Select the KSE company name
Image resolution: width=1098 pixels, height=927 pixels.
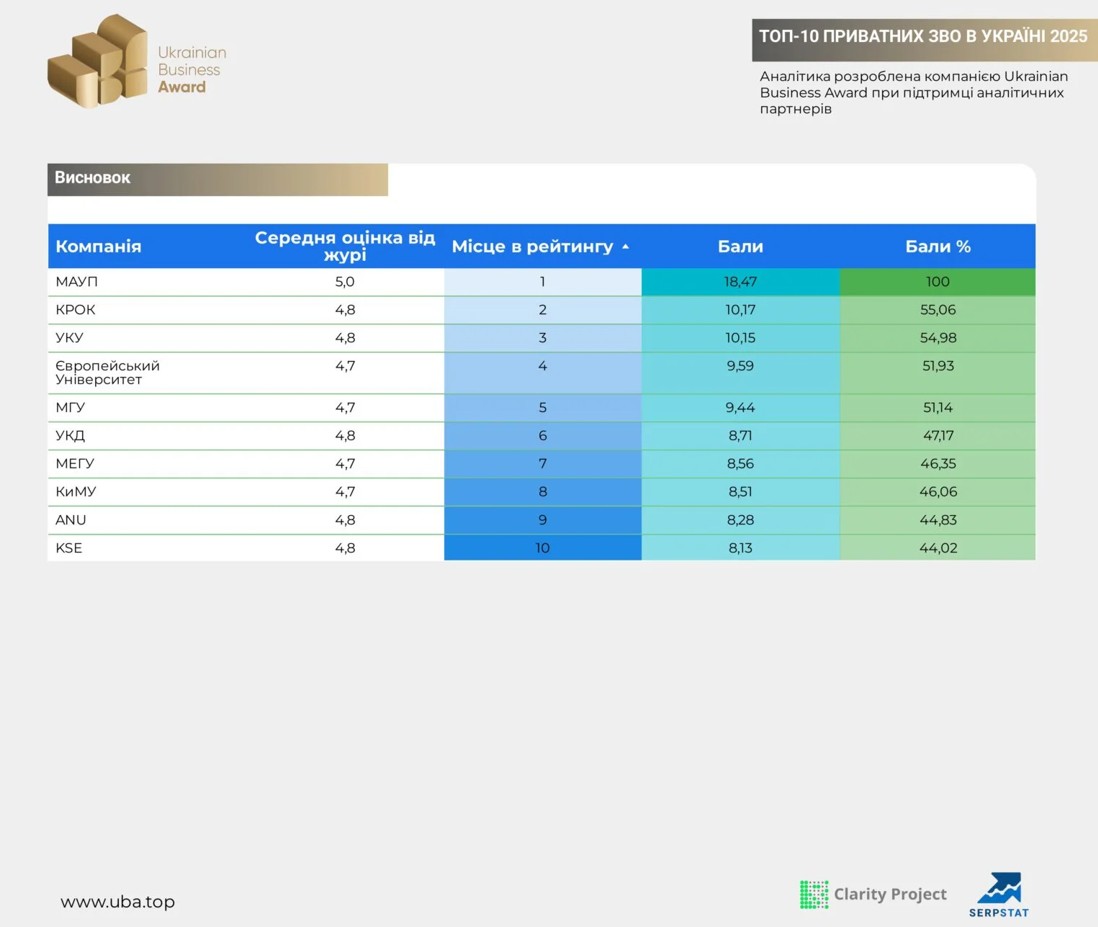click(69, 548)
